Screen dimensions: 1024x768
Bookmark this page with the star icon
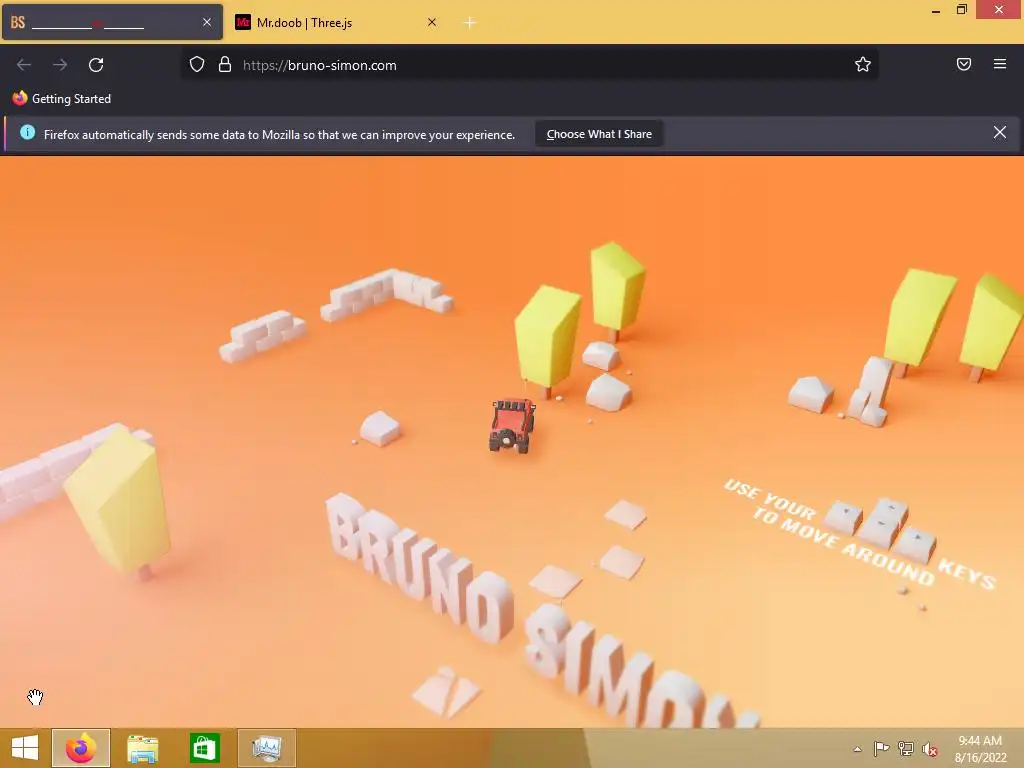click(x=863, y=65)
